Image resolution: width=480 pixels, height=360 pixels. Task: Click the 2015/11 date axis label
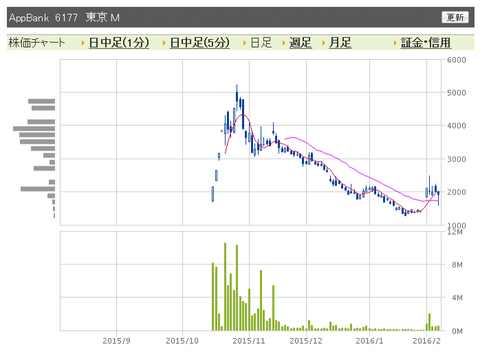[x=249, y=341]
